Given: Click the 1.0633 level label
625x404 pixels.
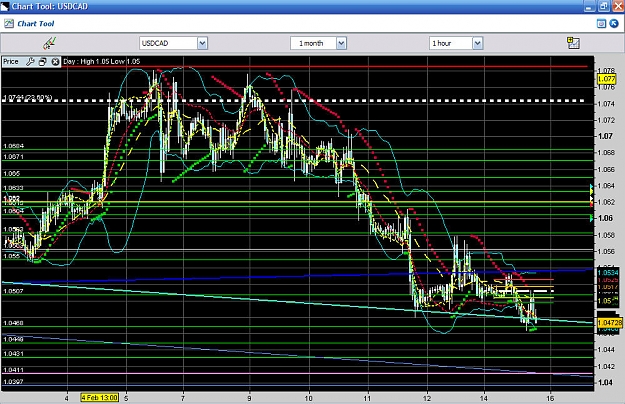Looking at the screenshot, I should (13, 188).
